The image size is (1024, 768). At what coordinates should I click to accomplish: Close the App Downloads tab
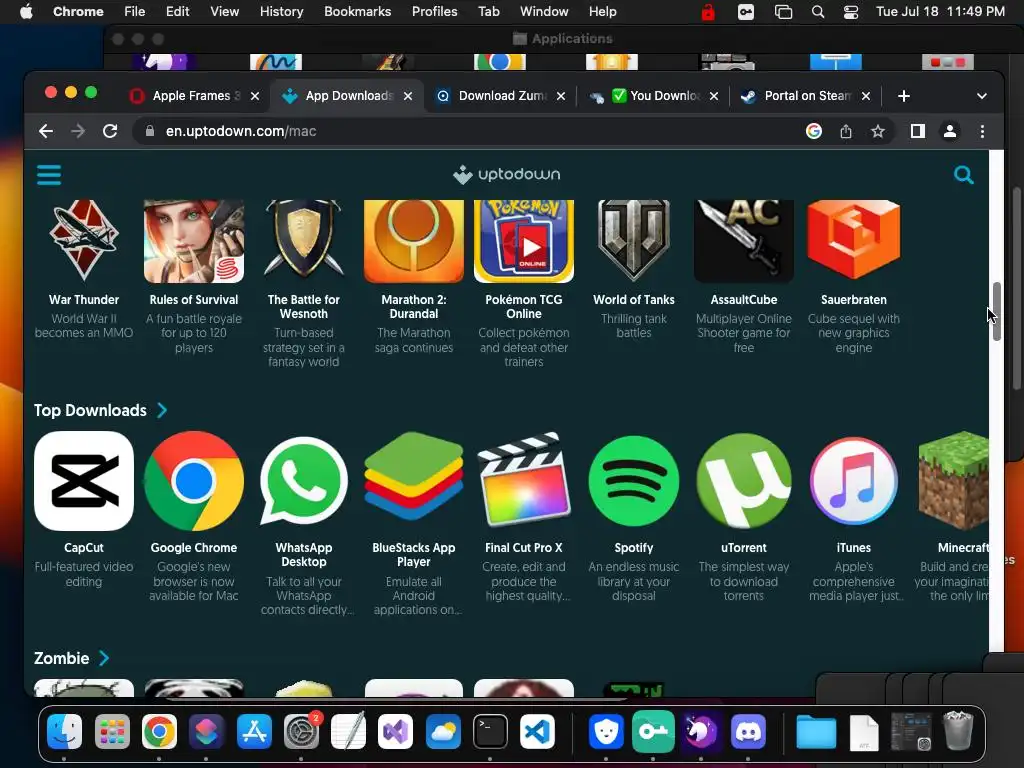click(408, 96)
